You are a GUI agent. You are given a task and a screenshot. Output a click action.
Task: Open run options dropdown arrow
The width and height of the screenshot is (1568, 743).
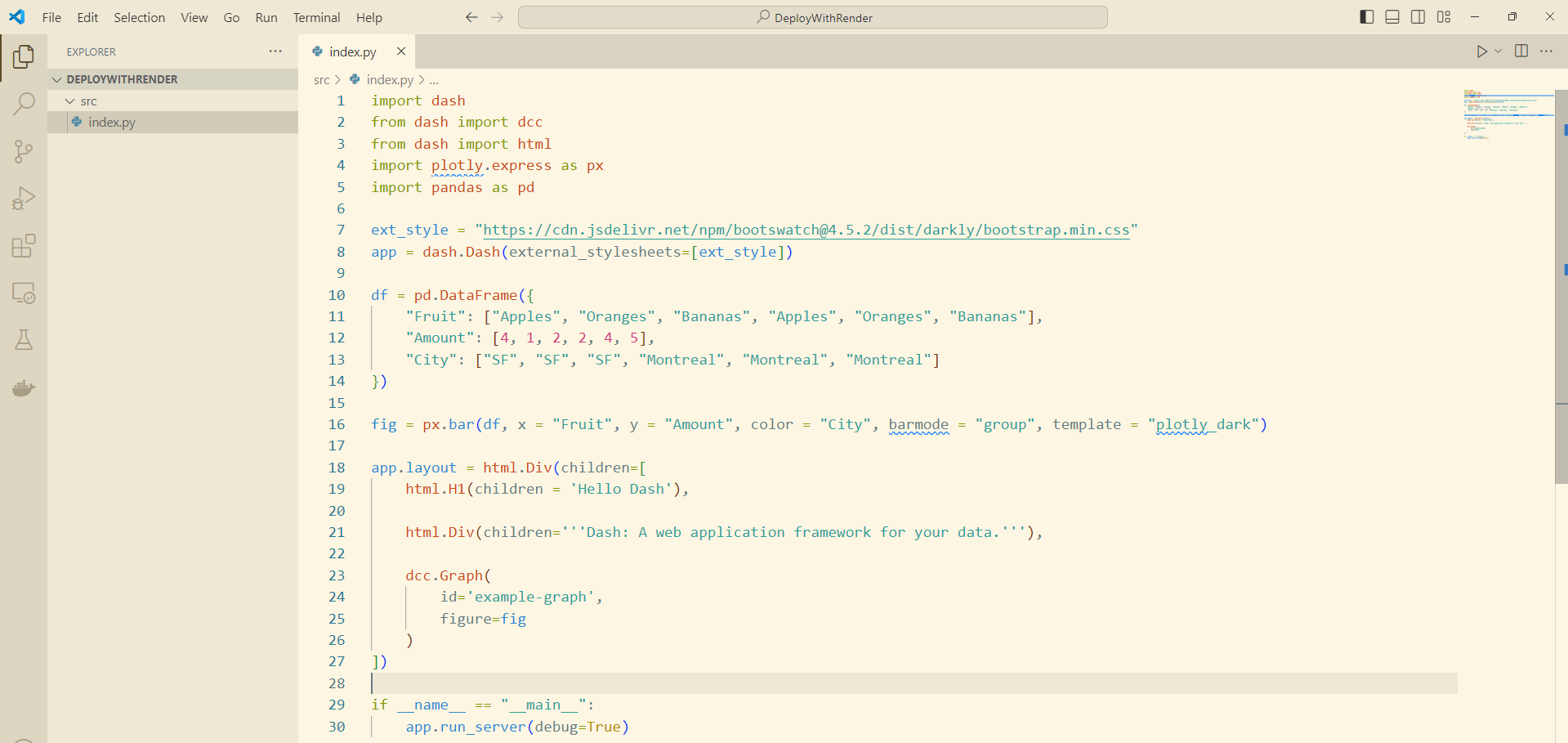(x=1498, y=51)
